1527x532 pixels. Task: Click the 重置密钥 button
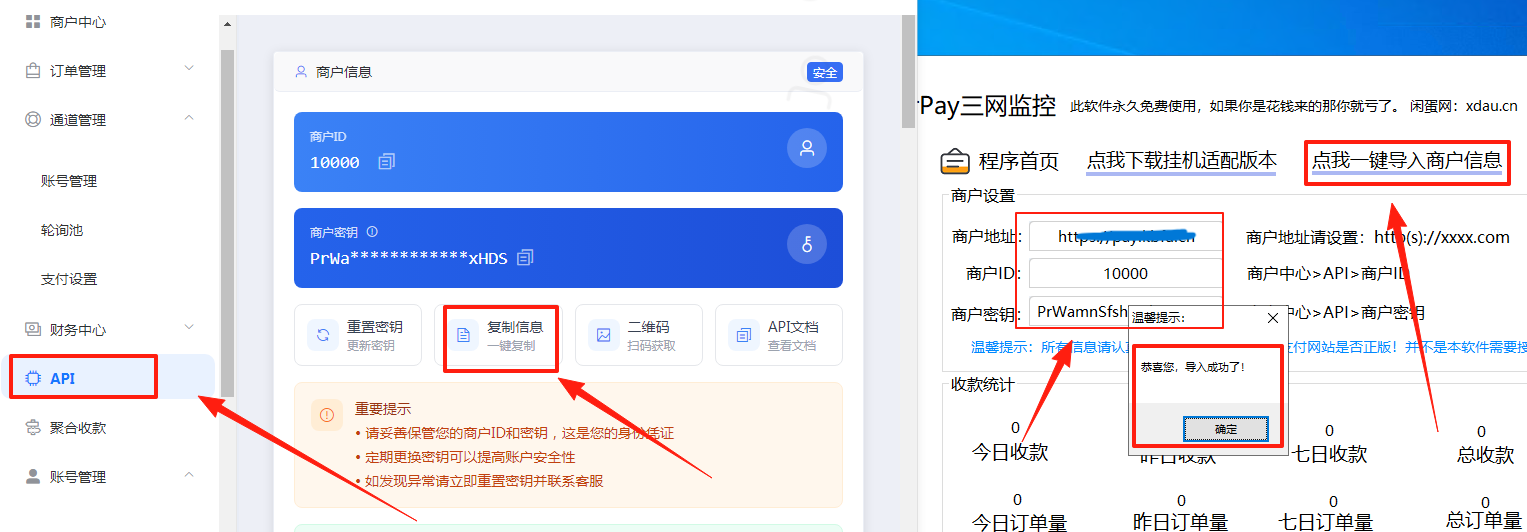357,335
